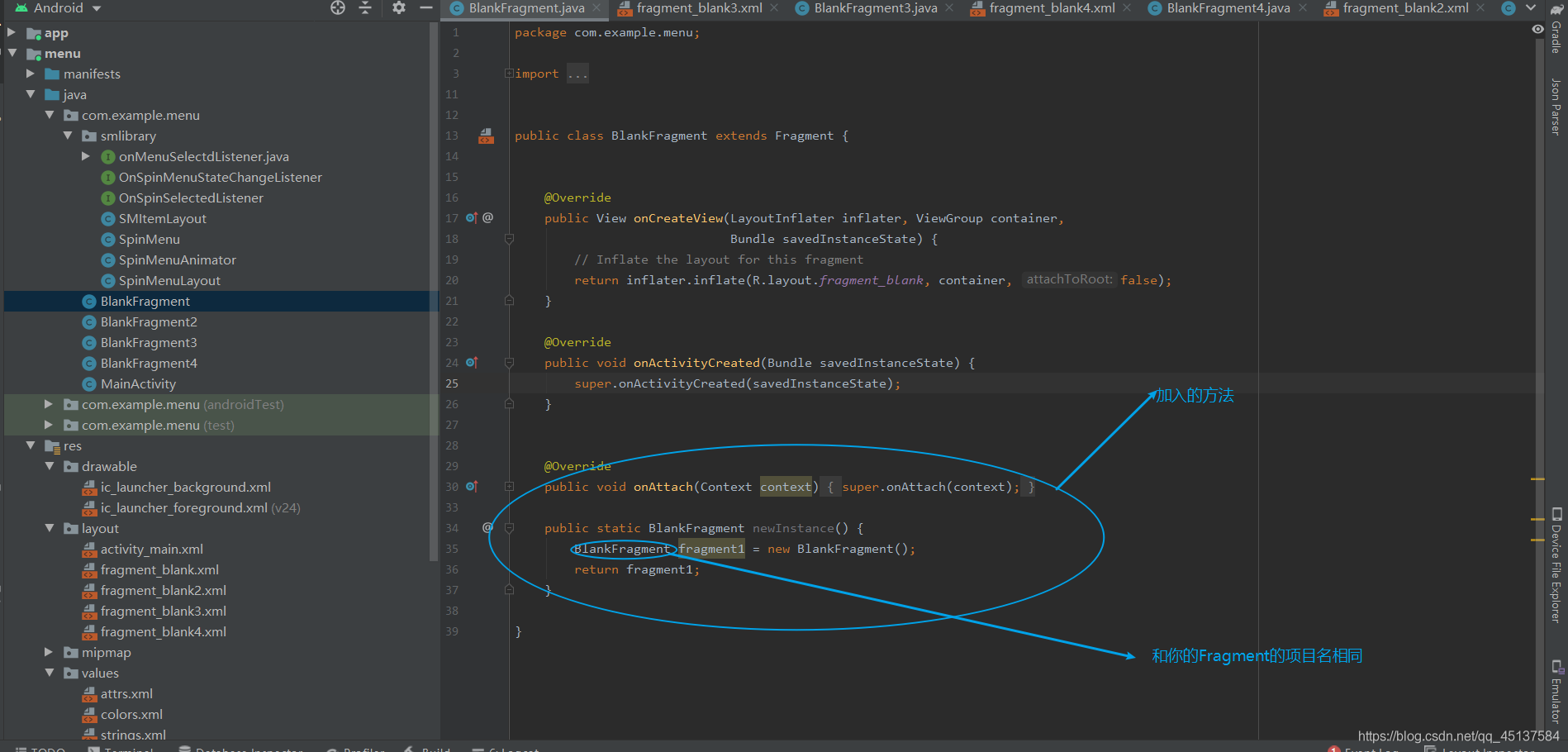Screen dimensions: 1568x752
Task: Close the fragment_blank4.xml tab
Action: click(x=1127, y=8)
